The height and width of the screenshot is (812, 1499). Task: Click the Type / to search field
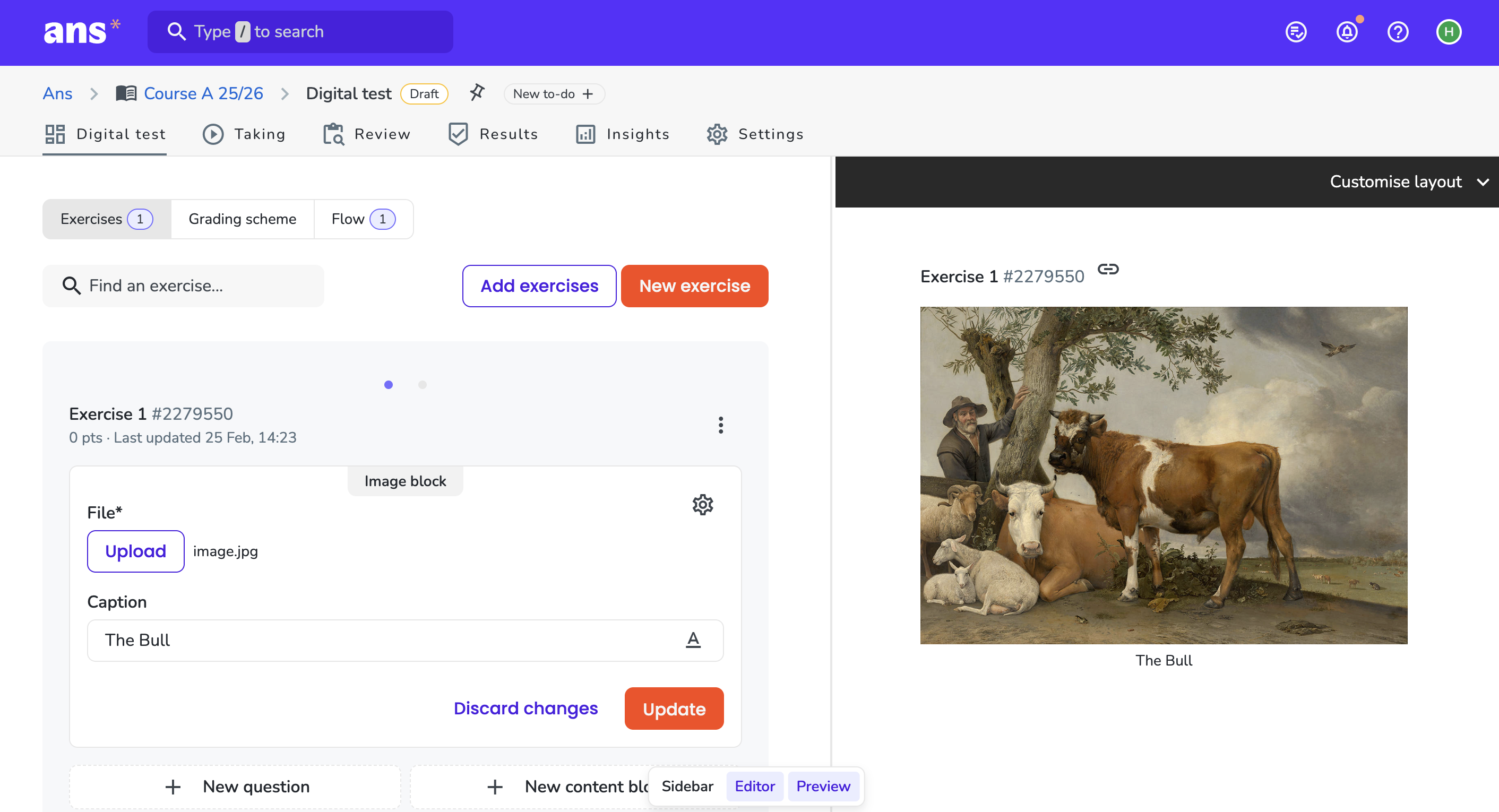pos(300,32)
